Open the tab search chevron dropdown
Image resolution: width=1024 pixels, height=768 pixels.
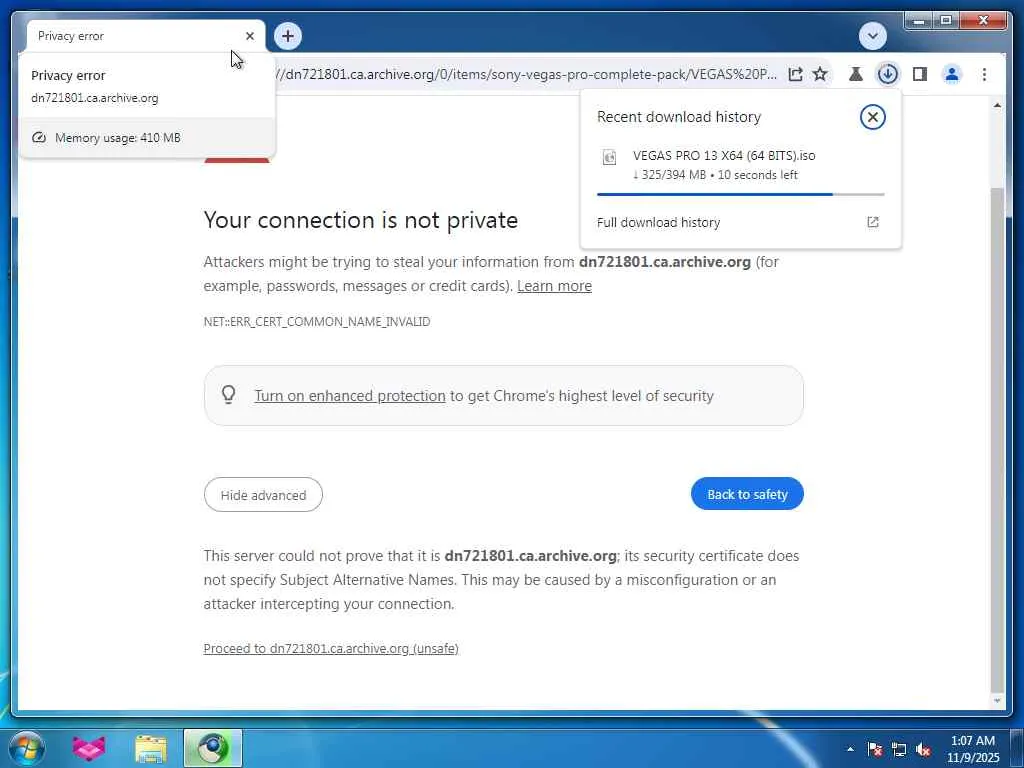tap(873, 36)
